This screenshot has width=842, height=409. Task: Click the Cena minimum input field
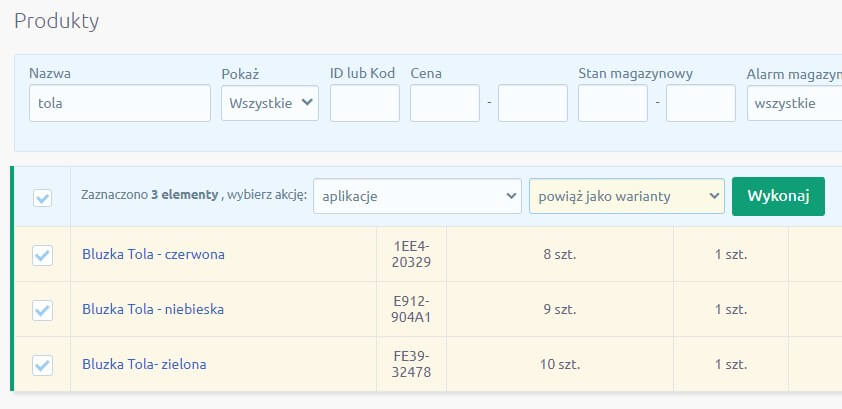tap(445, 103)
